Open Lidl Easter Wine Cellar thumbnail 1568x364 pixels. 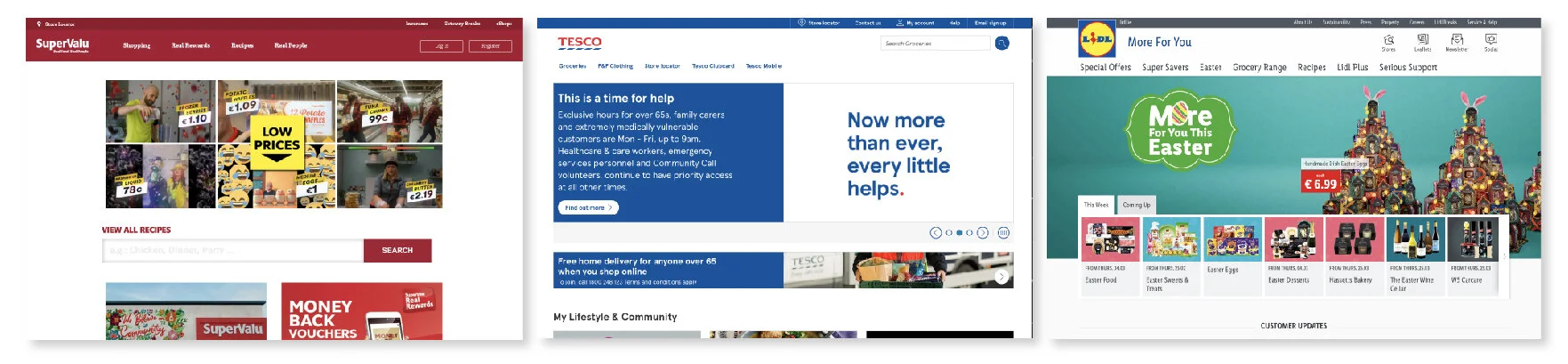tap(1415, 239)
